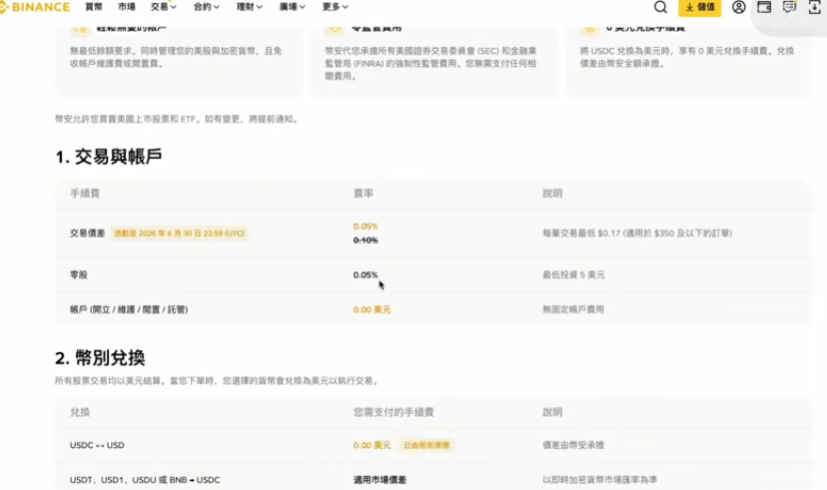Click the '1. 交易與帳戶' heading

108,157
